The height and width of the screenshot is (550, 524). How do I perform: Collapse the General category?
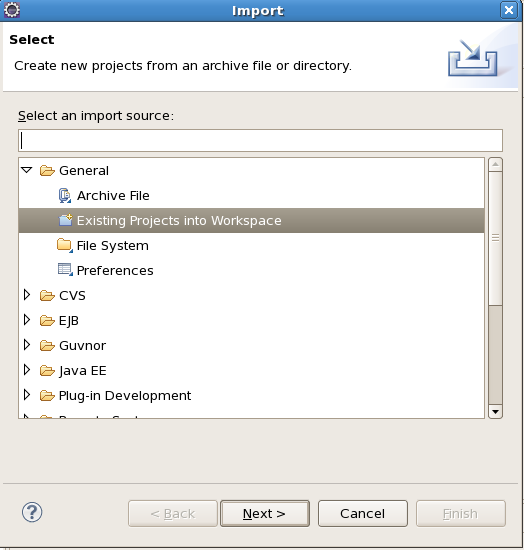27,170
